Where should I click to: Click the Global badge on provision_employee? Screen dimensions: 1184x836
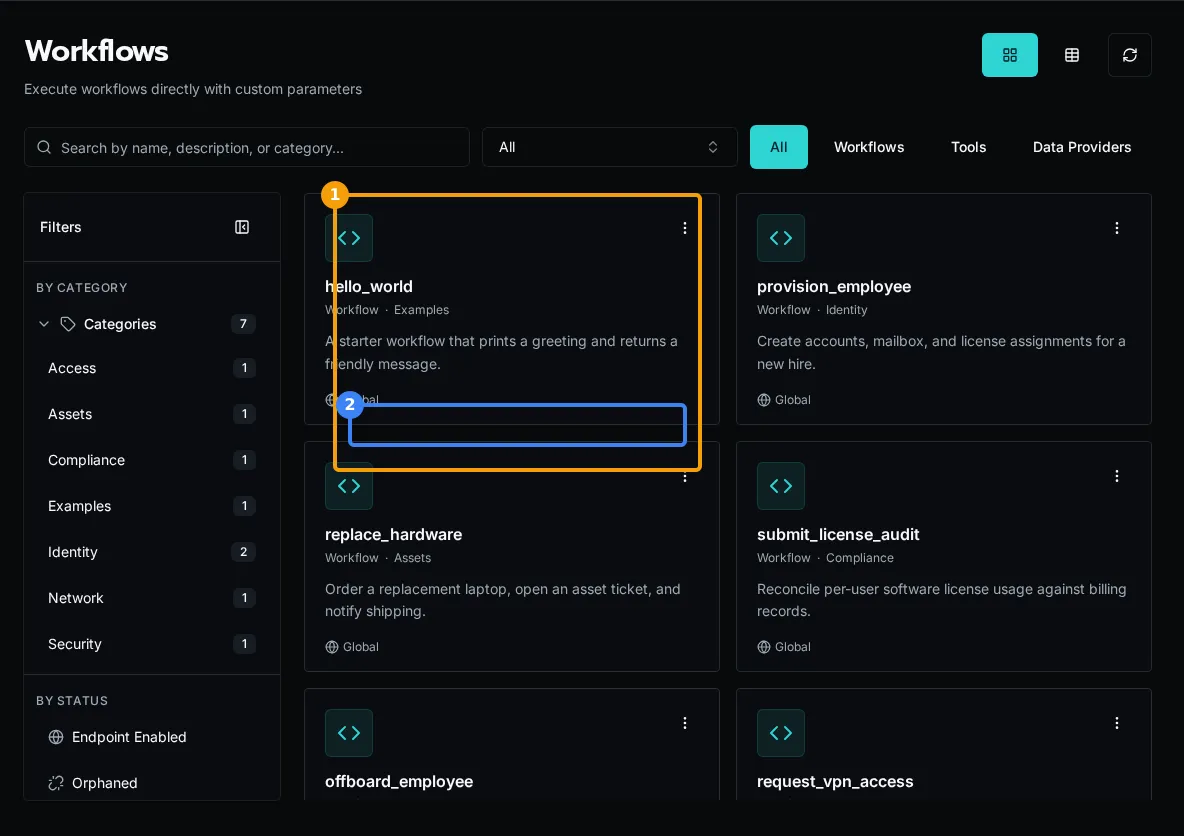(784, 400)
